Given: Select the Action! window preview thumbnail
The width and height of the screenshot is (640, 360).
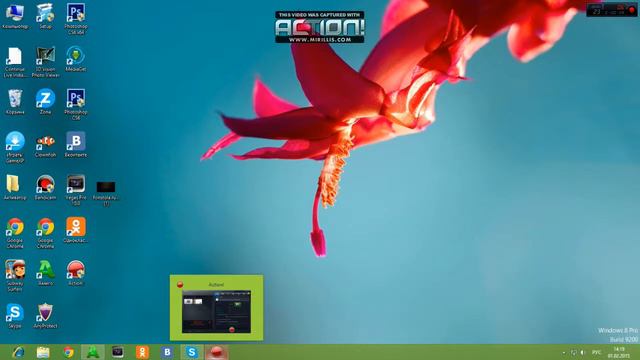Looking at the screenshot, I should (x=216, y=308).
